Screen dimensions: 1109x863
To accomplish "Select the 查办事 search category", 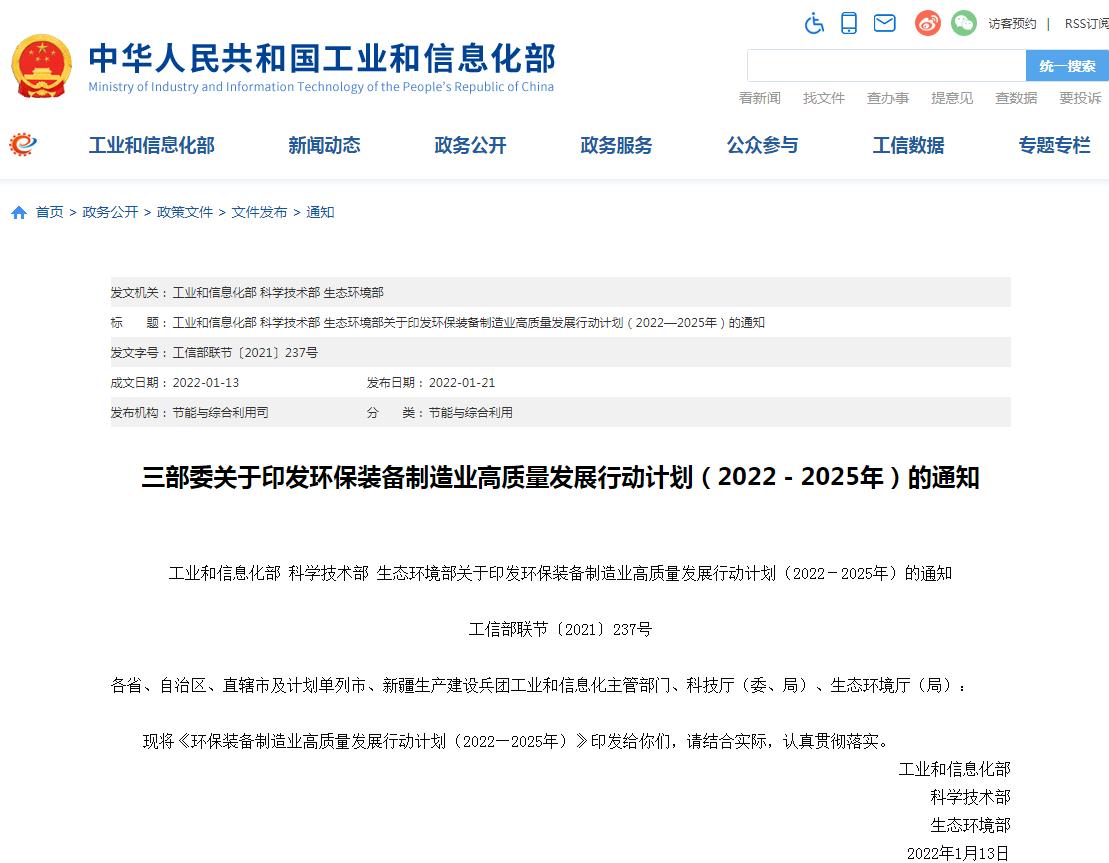I will pyautogui.click(x=888, y=98).
